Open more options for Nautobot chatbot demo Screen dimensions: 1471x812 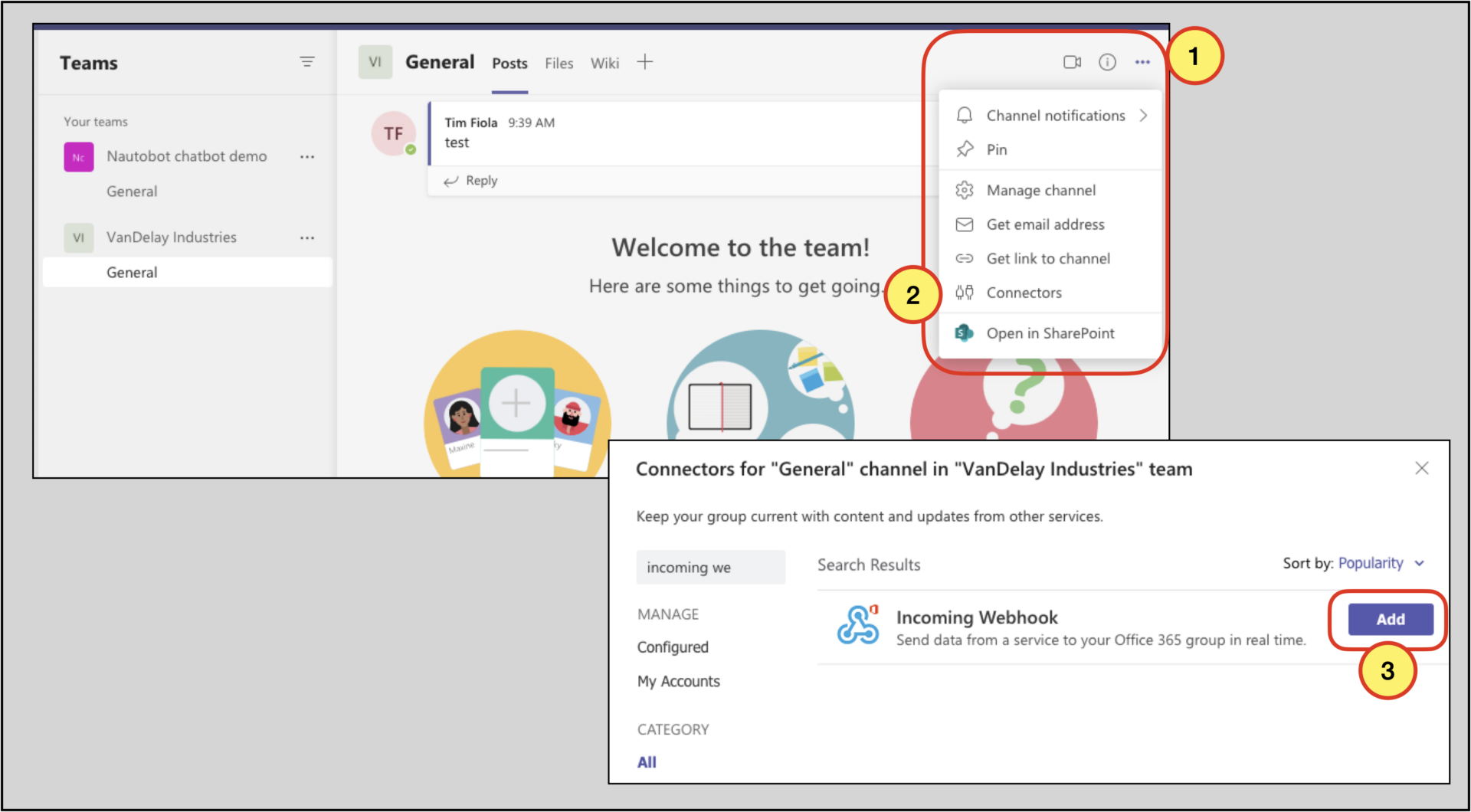tap(307, 157)
